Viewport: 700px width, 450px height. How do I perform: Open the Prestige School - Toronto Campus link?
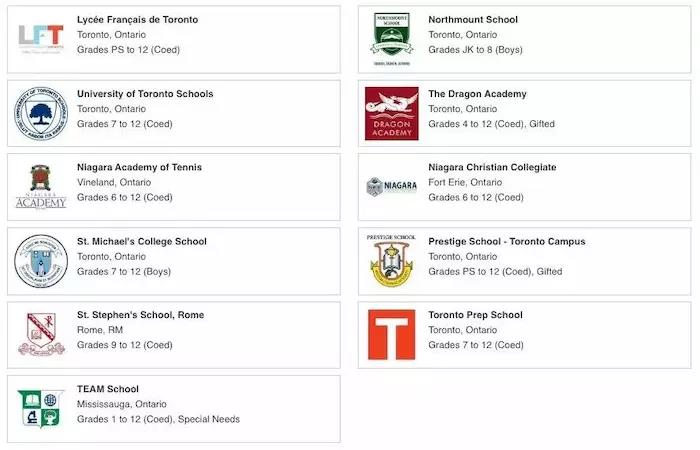(x=507, y=242)
